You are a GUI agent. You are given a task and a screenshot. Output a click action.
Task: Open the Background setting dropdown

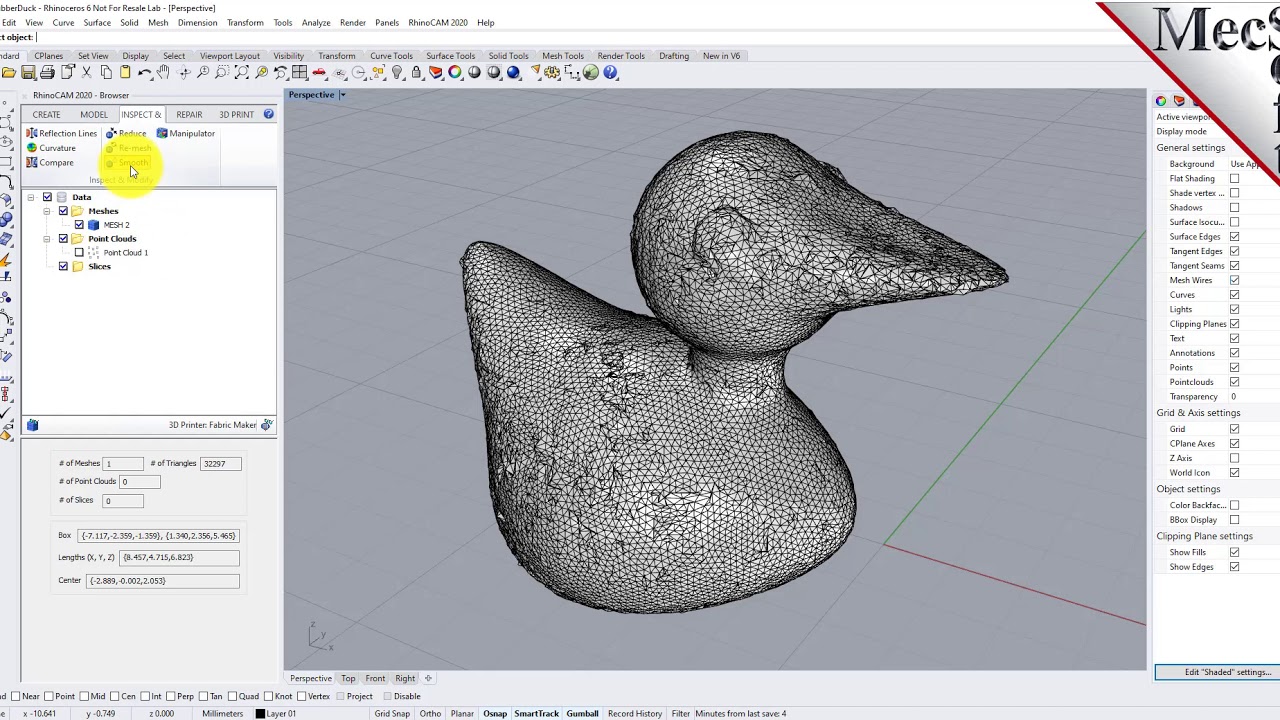click(1253, 164)
